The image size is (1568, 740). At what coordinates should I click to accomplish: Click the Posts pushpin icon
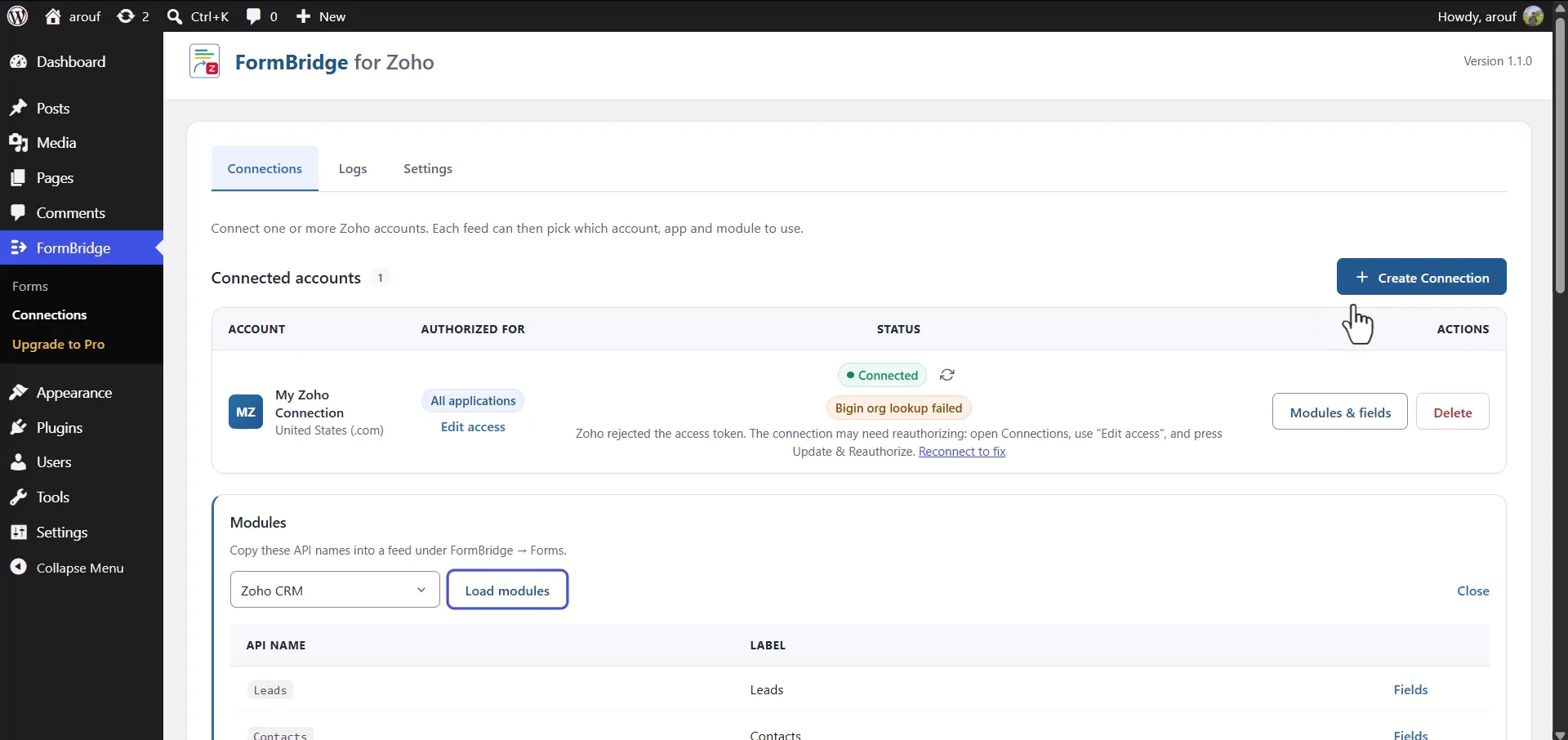pos(18,109)
